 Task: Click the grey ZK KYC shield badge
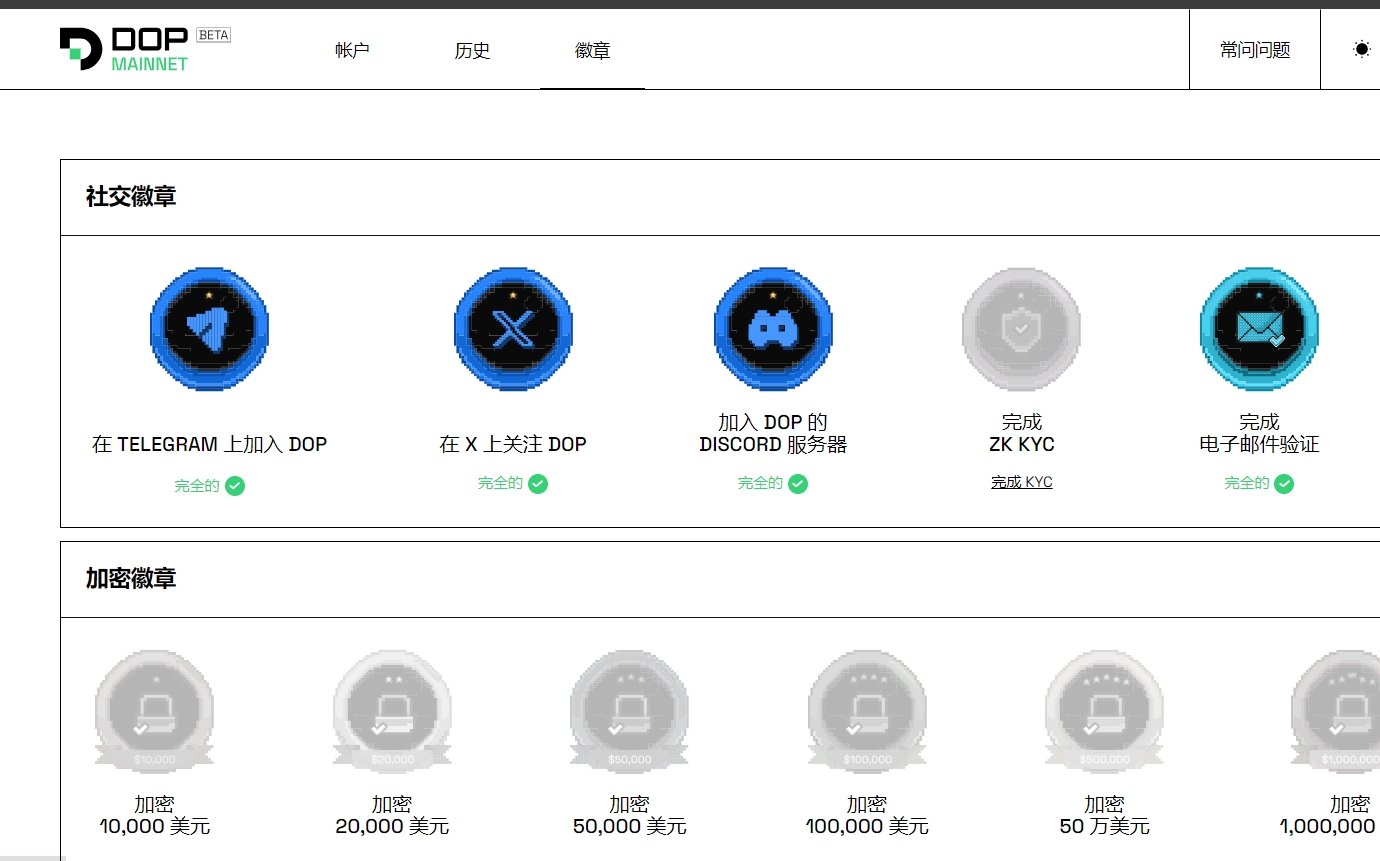pos(1021,327)
